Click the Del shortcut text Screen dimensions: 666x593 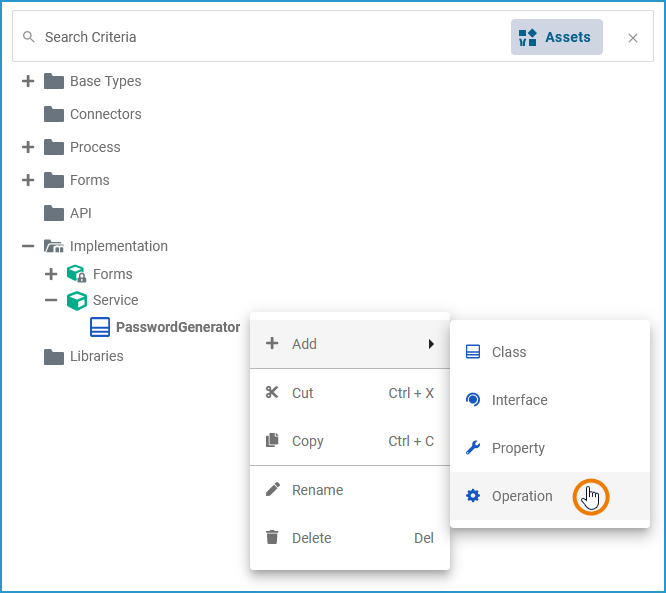tap(423, 538)
